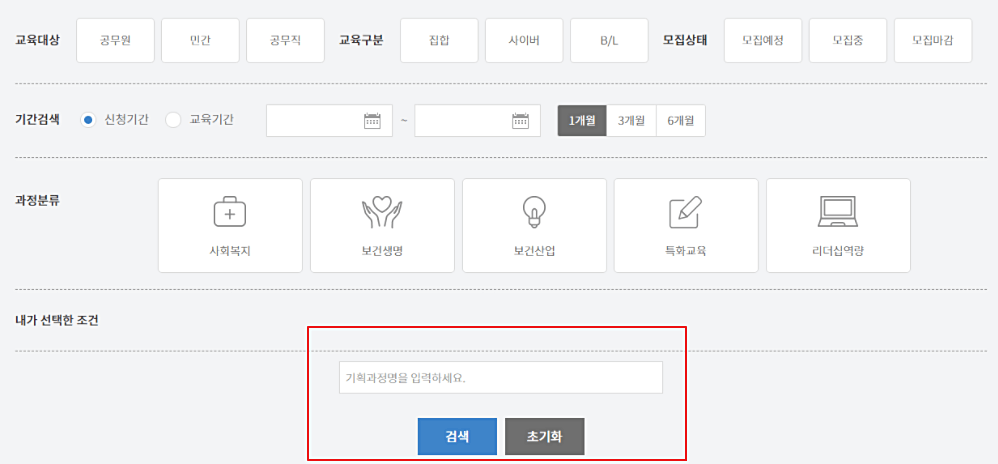Viewport: 998px width, 464px height.
Task: Select the 사회복지 first-aid kit category
Action: 230,225
